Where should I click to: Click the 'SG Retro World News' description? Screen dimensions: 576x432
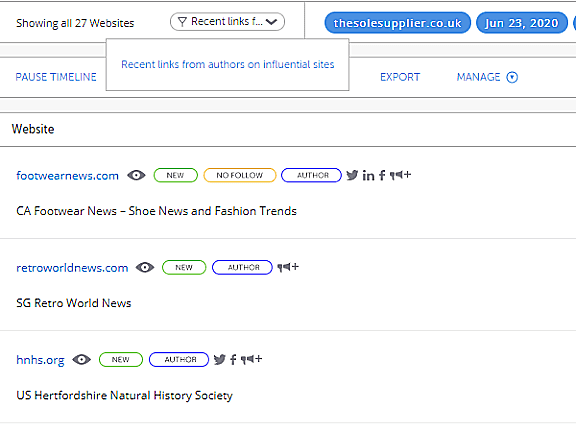74,303
